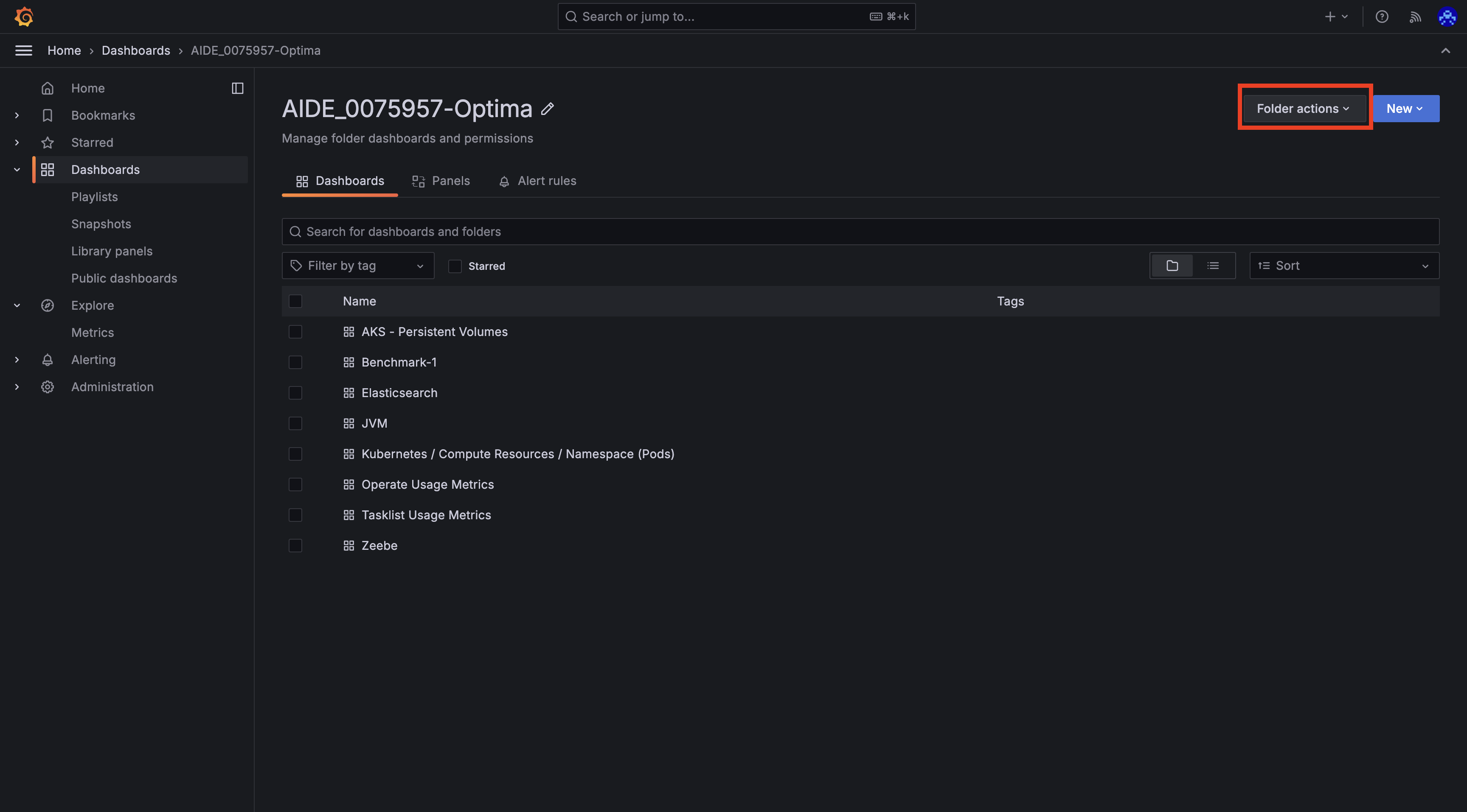Switch to list view icon
This screenshot has width=1467, height=812.
coord(1213,266)
